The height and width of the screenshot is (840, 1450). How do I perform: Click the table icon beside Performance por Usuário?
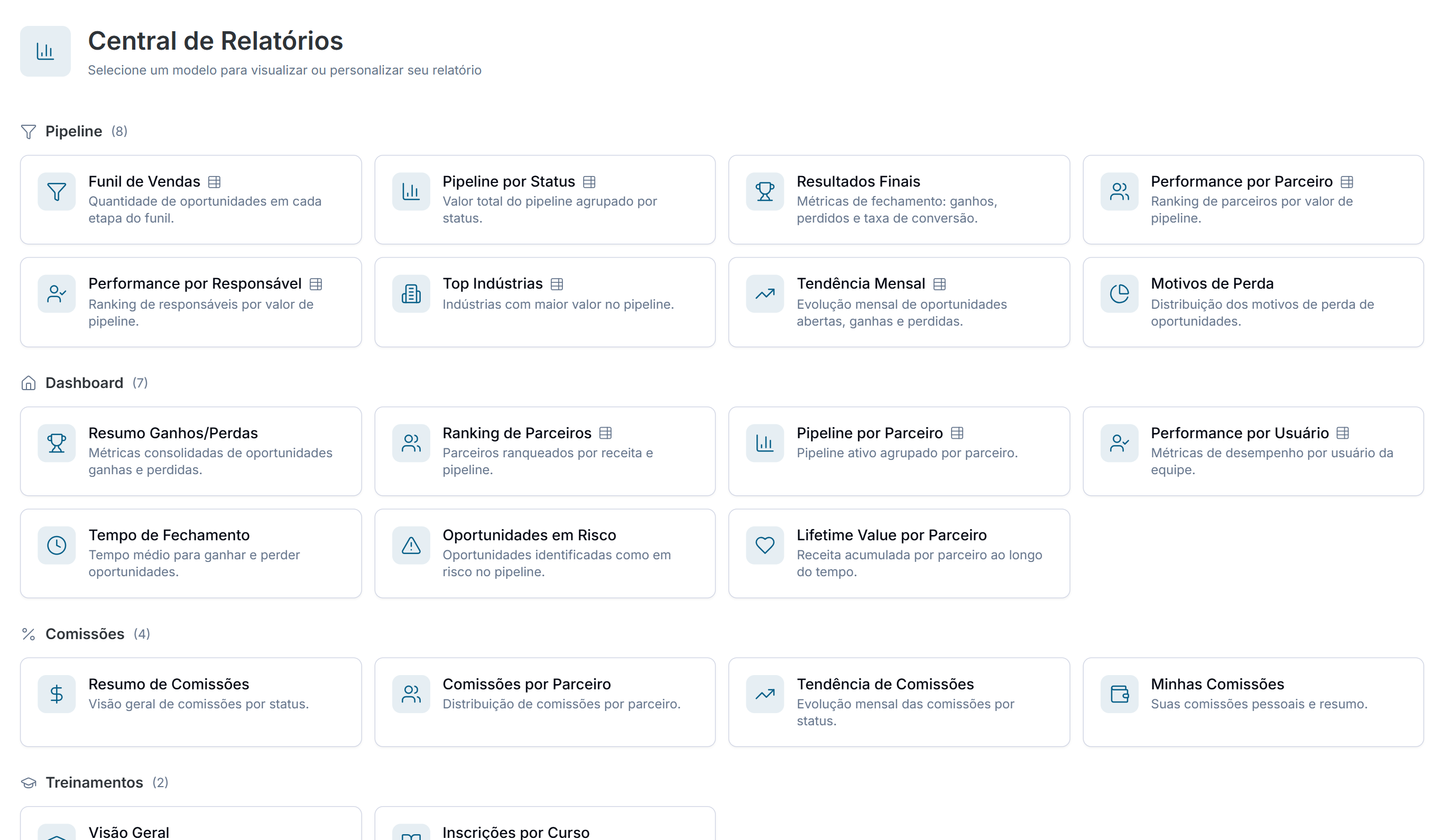[x=1343, y=433]
